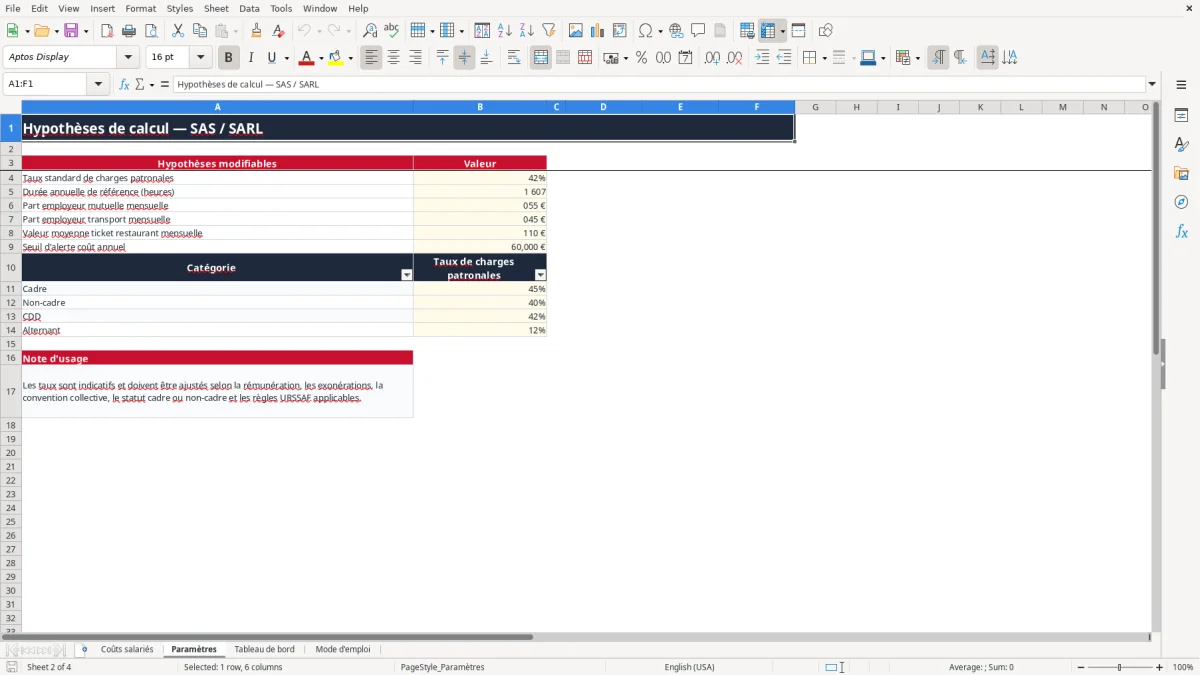Open Taux de charges filter arrow
The height and width of the screenshot is (675, 1200).
[541, 274]
